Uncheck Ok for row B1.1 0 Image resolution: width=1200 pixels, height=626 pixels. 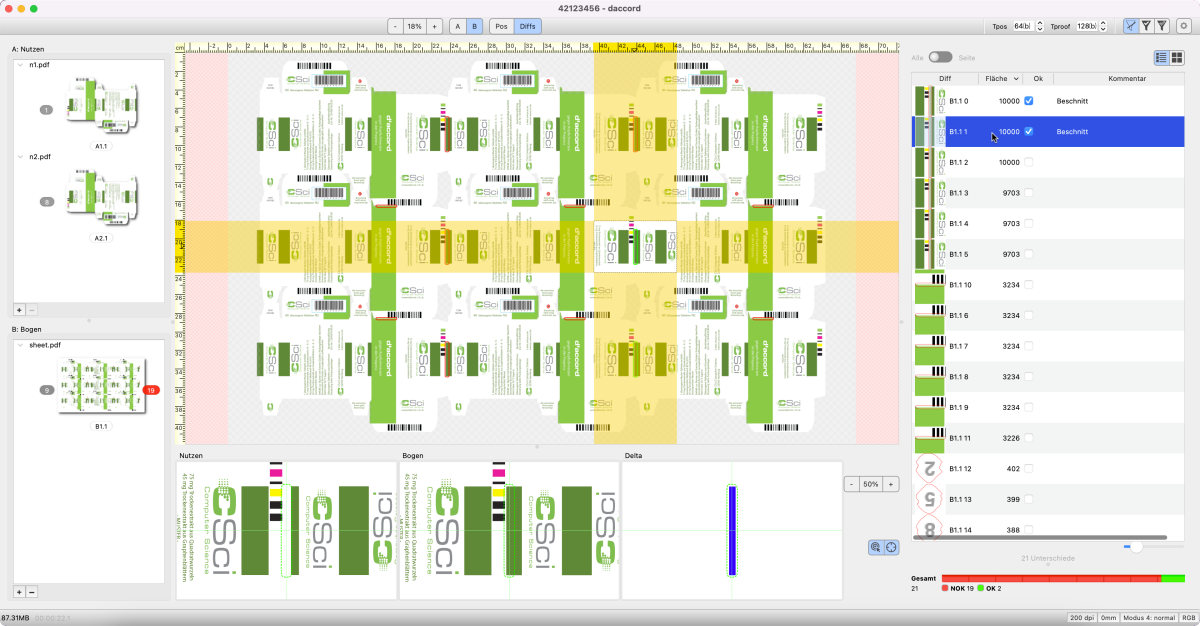1028,101
